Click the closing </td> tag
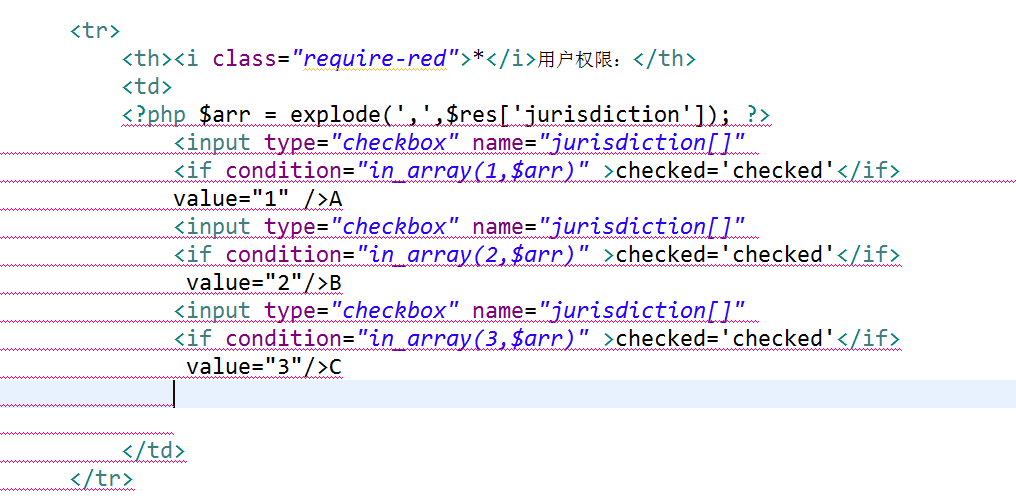The height and width of the screenshot is (499, 1016). [153, 451]
